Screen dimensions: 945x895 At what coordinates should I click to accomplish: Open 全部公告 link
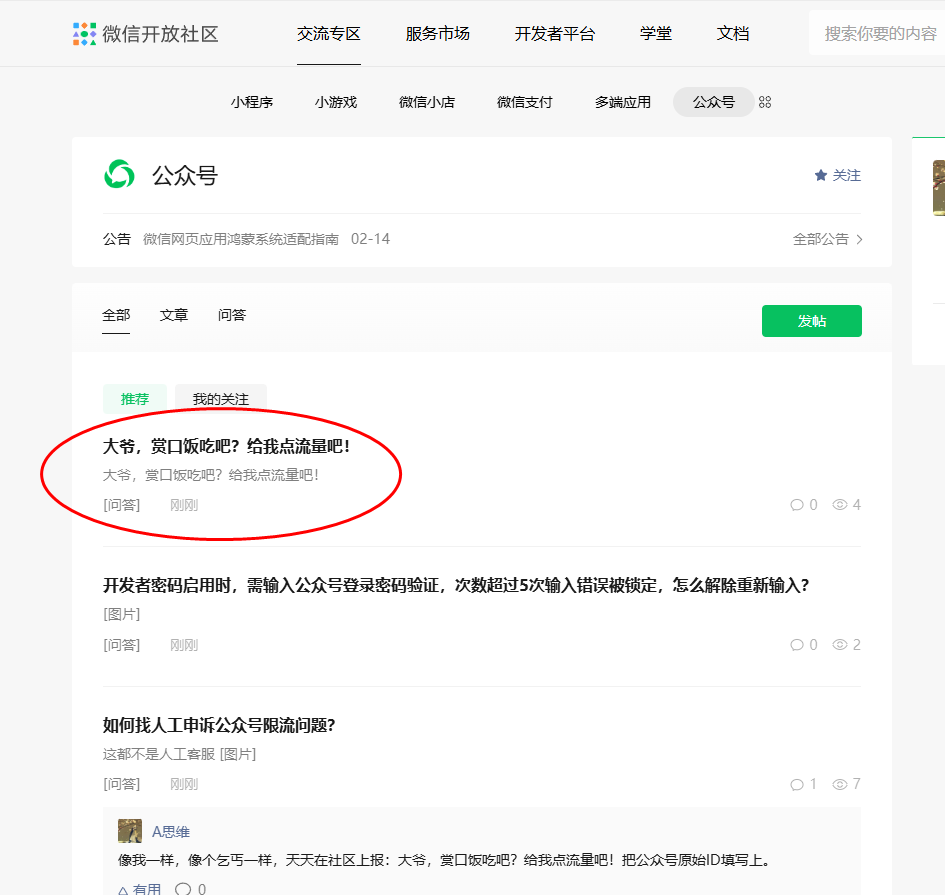pyautogui.click(x=820, y=239)
